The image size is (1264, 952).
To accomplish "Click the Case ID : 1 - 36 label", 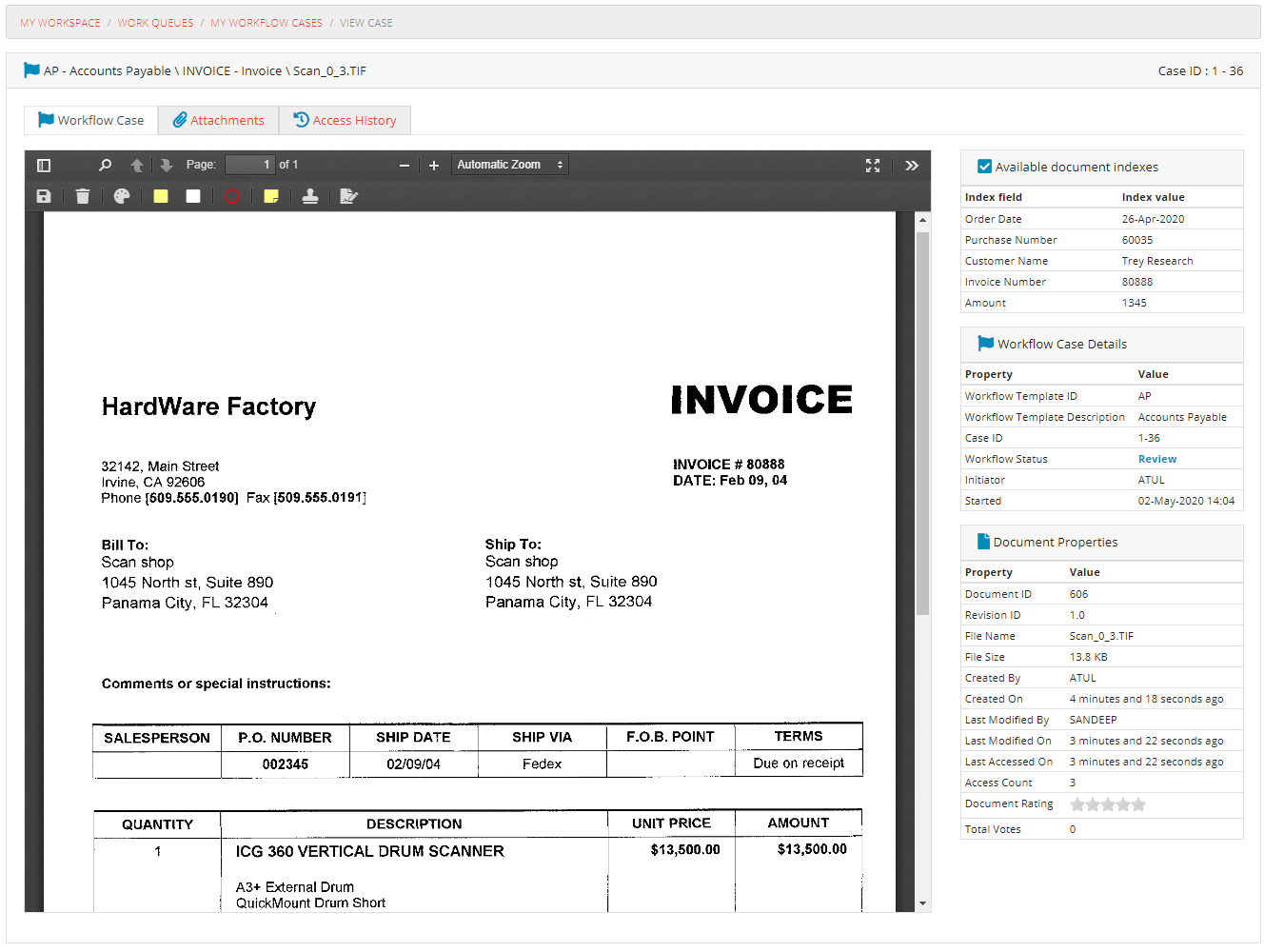I will pyautogui.click(x=1200, y=70).
